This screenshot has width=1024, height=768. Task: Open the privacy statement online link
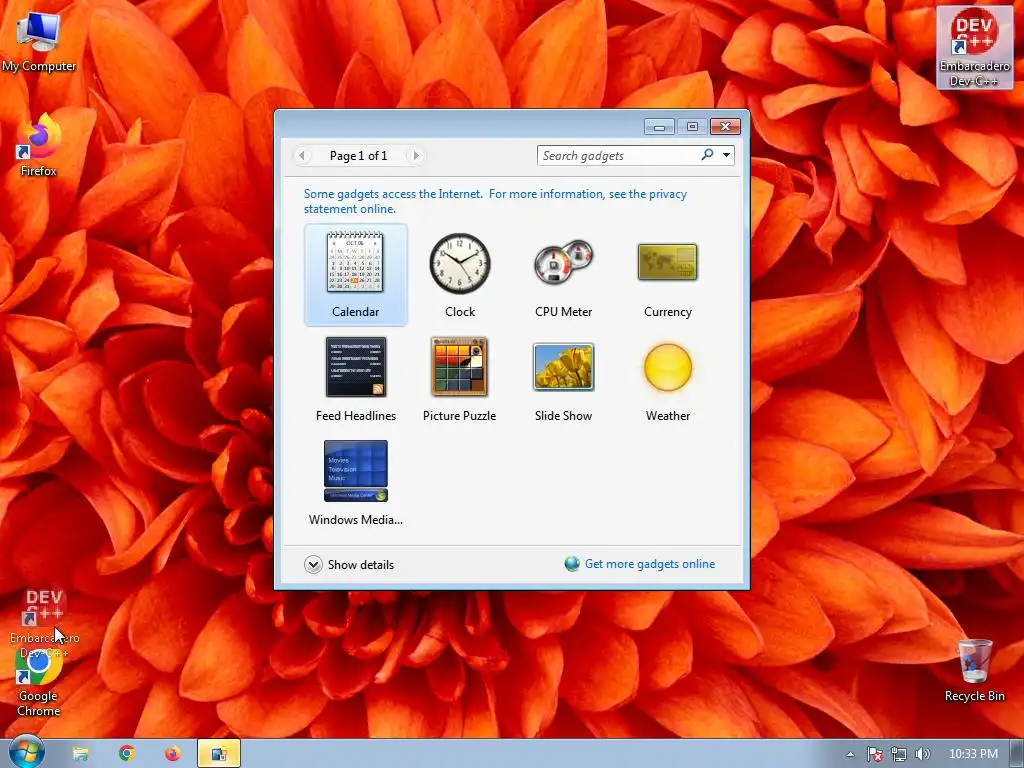(495, 201)
